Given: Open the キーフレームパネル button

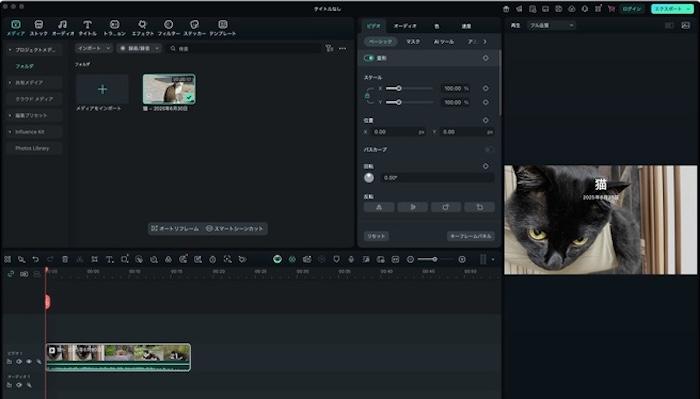Looking at the screenshot, I should pos(471,236).
